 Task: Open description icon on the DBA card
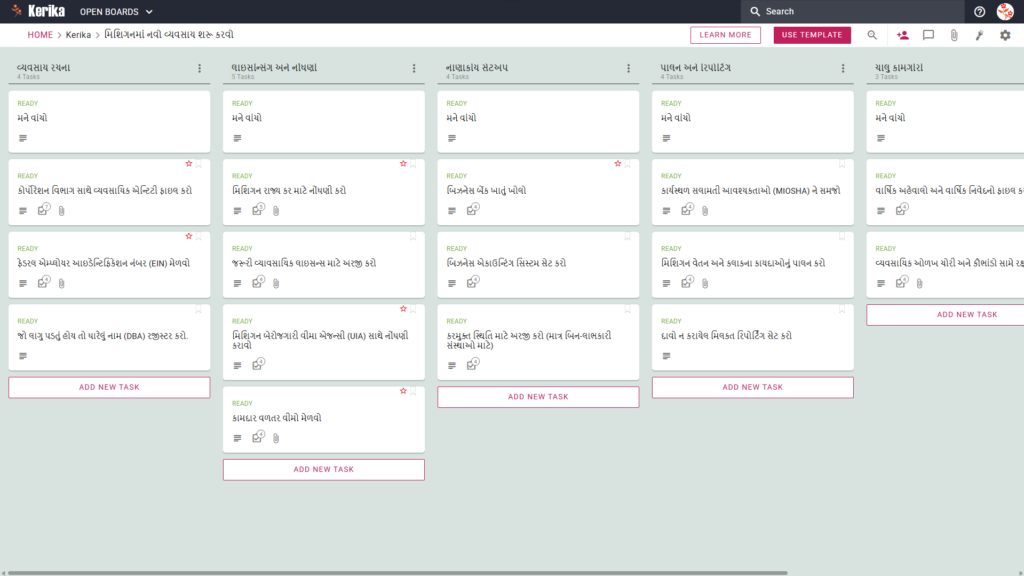(23, 356)
